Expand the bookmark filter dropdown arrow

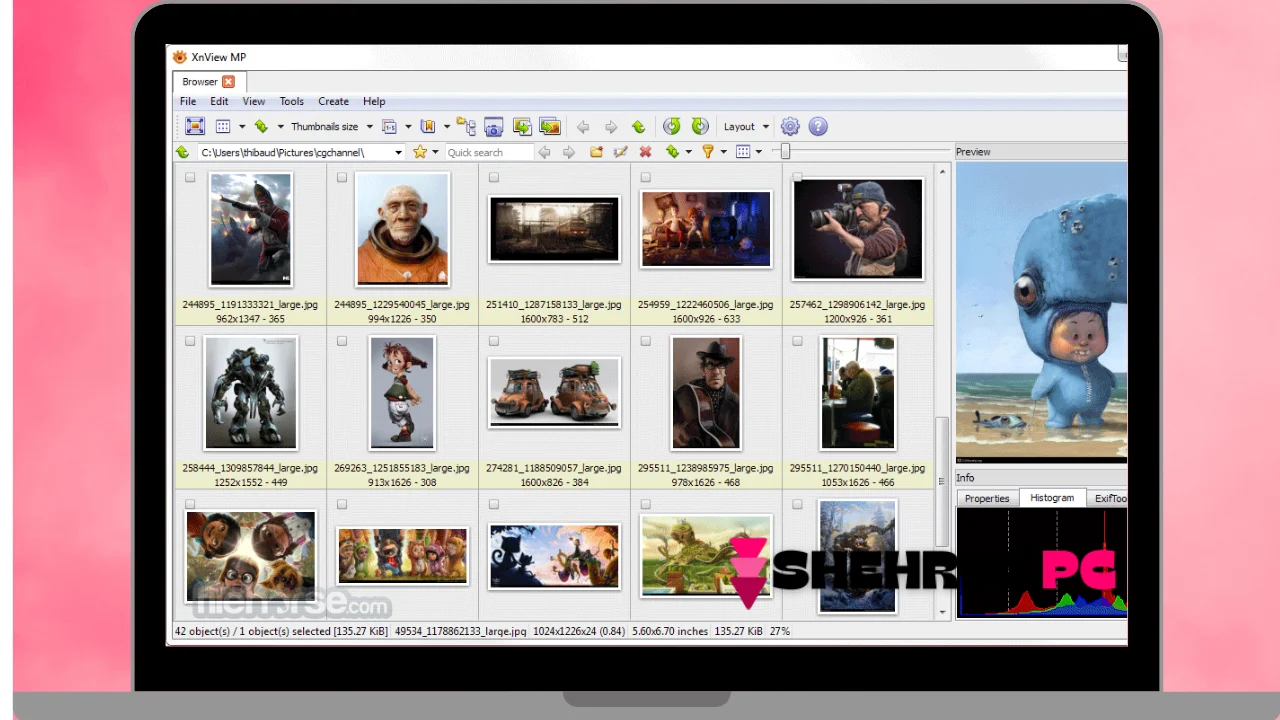(446, 127)
